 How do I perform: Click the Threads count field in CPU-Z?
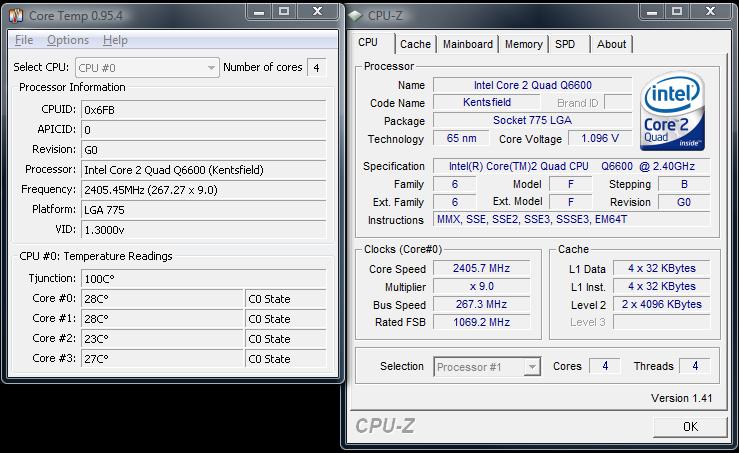(695, 366)
